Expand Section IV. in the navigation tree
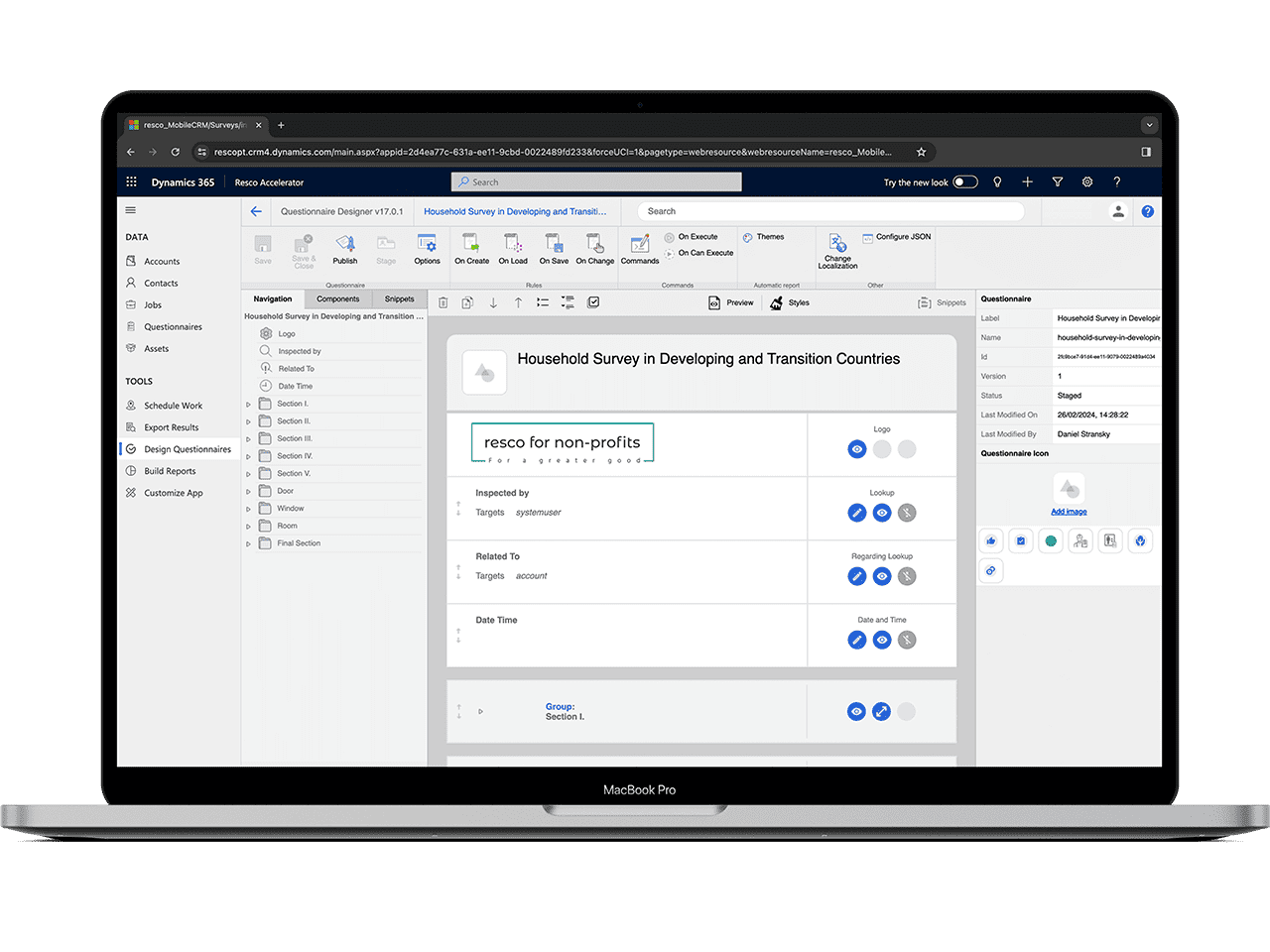This screenshot has height=952, width=1270. pos(249,456)
